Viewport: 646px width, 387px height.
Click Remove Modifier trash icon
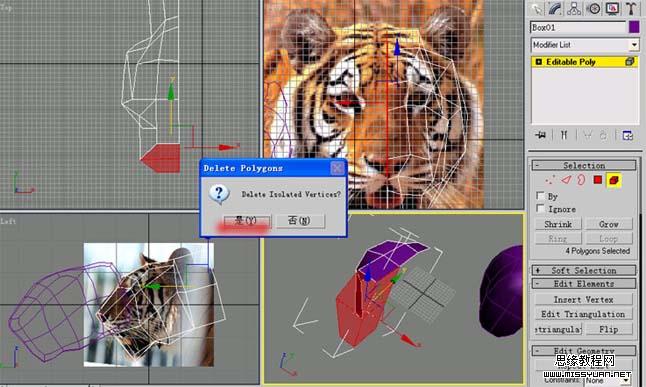[x=603, y=135]
